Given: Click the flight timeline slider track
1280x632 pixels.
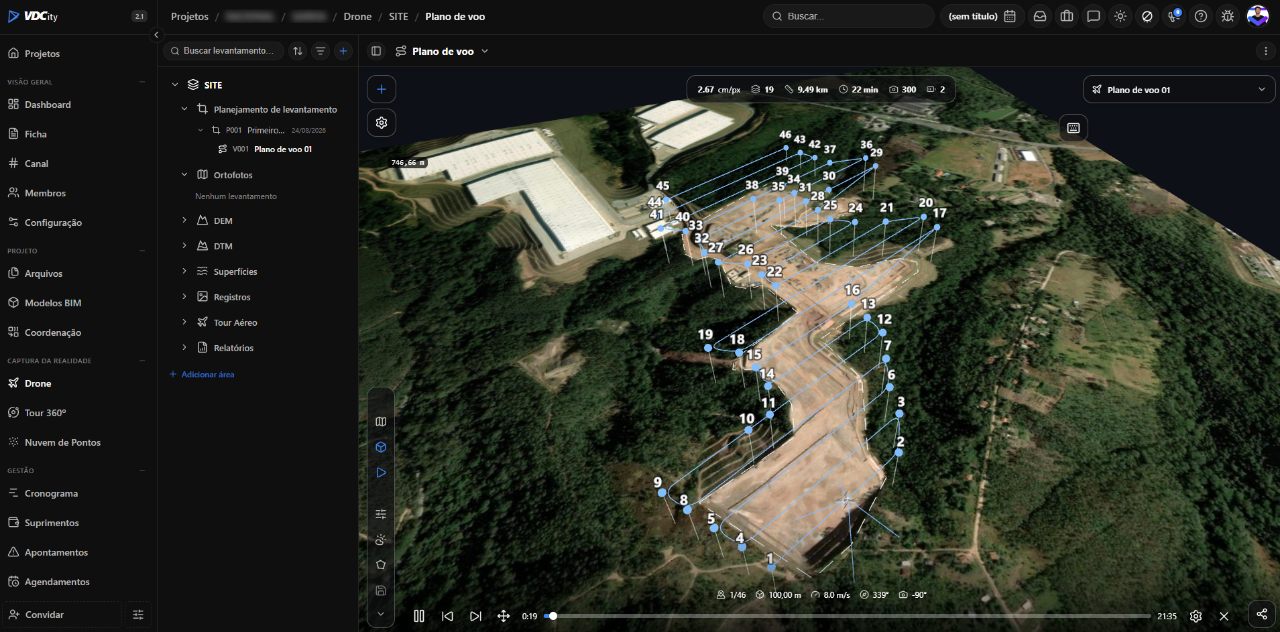Looking at the screenshot, I should pos(848,616).
